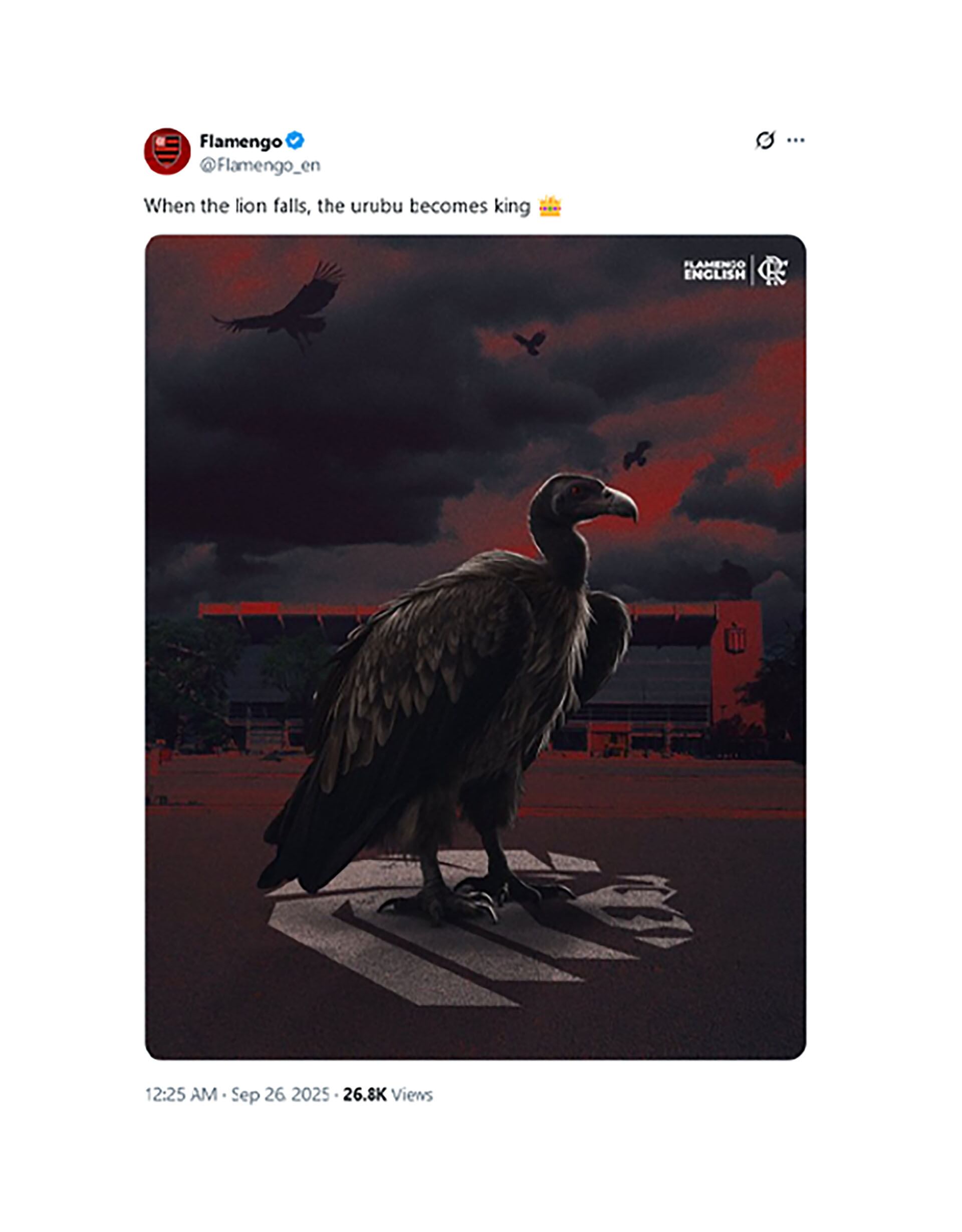Screen dimensions: 962x1232
Task: Click the tweet text about the urubu
Action: click(337, 206)
